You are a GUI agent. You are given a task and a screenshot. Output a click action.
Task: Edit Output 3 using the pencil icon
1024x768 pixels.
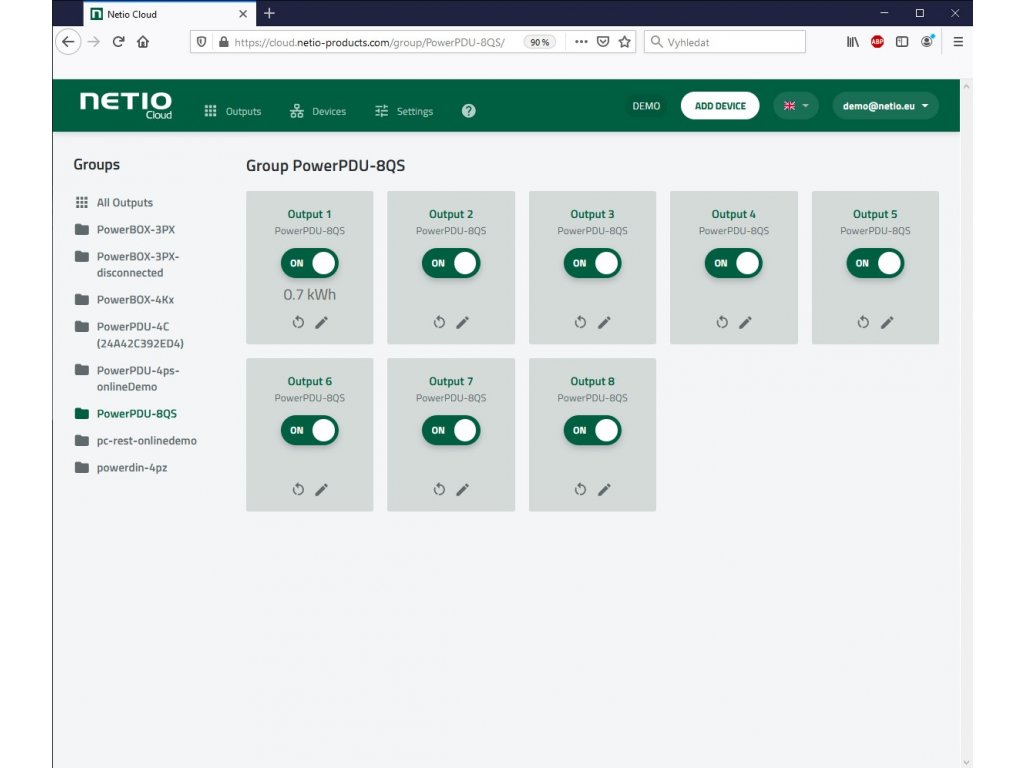pyautogui.click(x=604, y=322)
